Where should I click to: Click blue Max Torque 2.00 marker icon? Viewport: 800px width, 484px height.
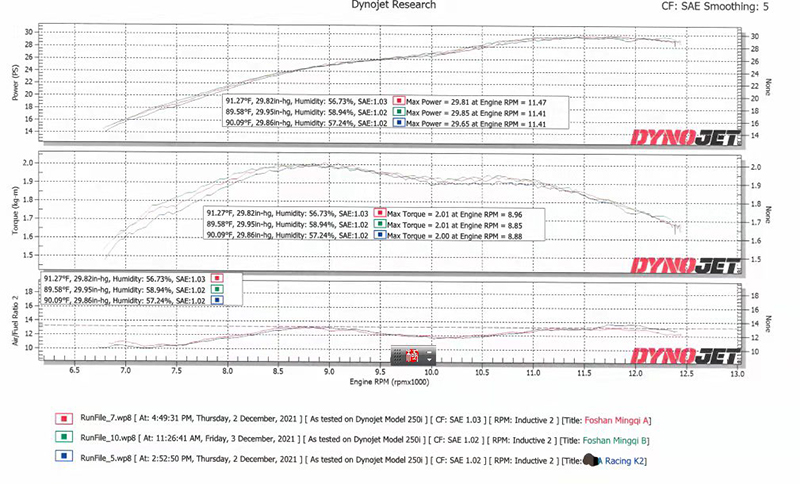383,236
